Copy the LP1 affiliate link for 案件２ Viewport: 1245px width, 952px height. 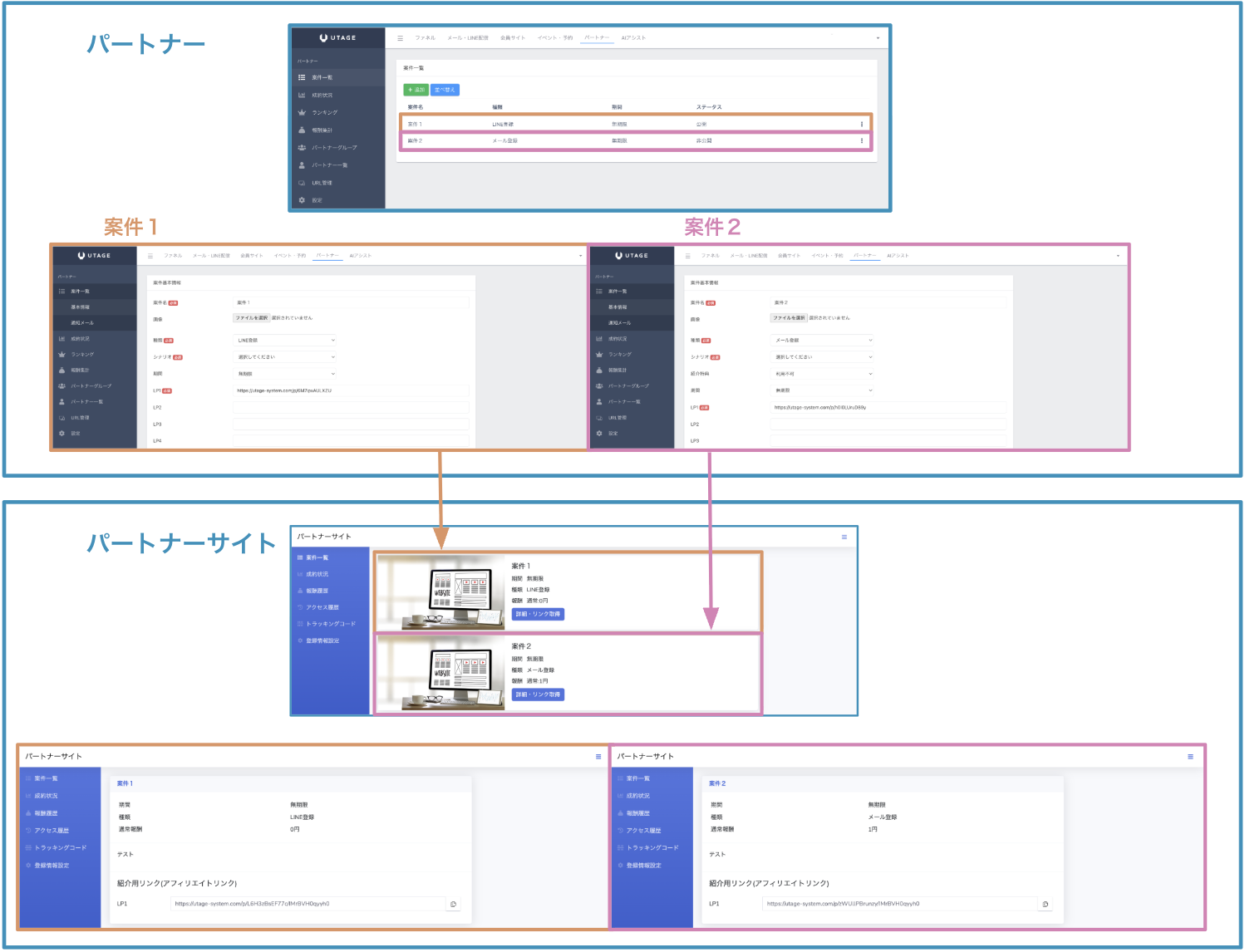click(x=1045, y=904)
